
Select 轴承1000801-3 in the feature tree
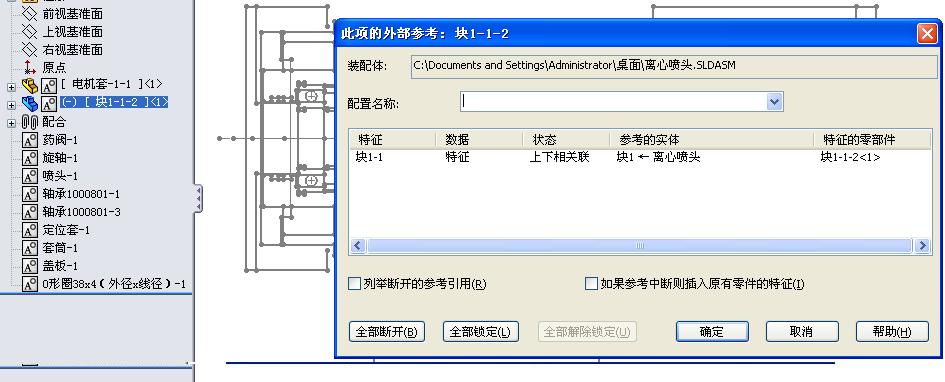[81, 212]
